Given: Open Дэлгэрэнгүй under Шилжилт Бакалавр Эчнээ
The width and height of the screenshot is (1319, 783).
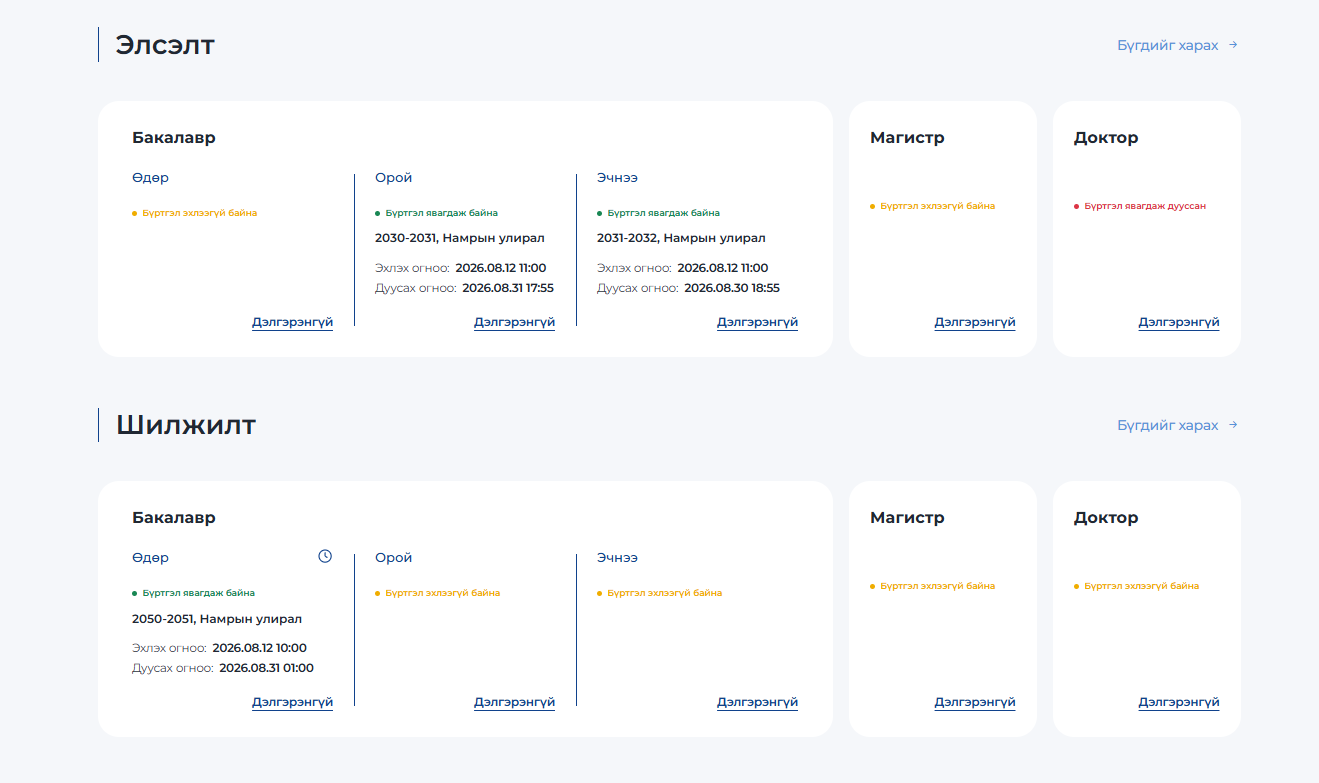Looking at the screenshot, I should 757,702.
